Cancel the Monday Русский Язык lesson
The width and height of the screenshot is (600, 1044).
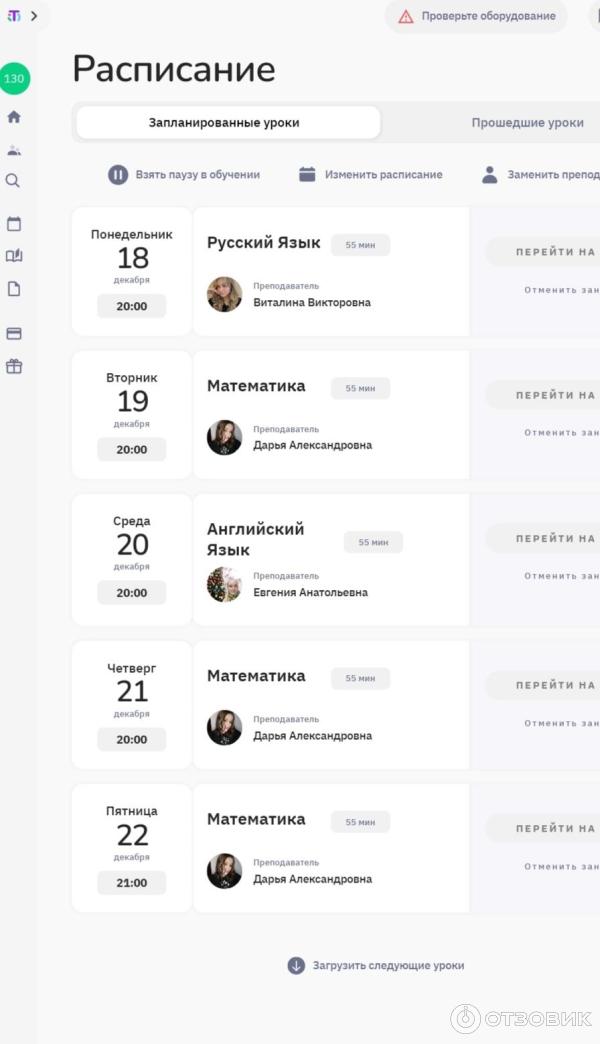561,290
